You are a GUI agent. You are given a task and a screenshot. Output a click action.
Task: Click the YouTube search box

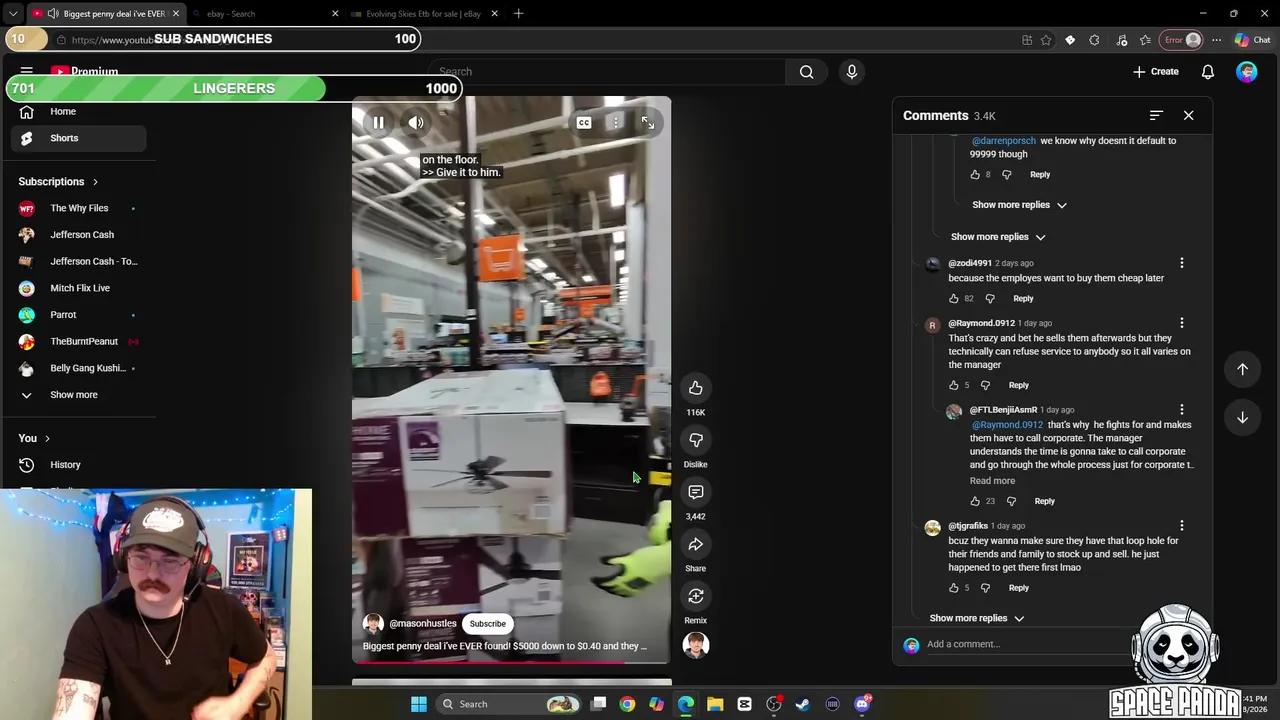point(610,72)
